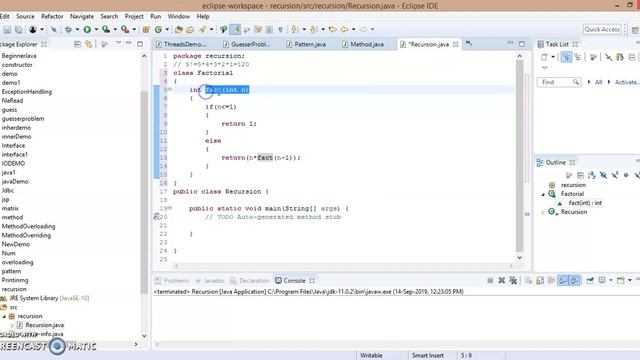Open the Back history dropdown arrow

353,29
